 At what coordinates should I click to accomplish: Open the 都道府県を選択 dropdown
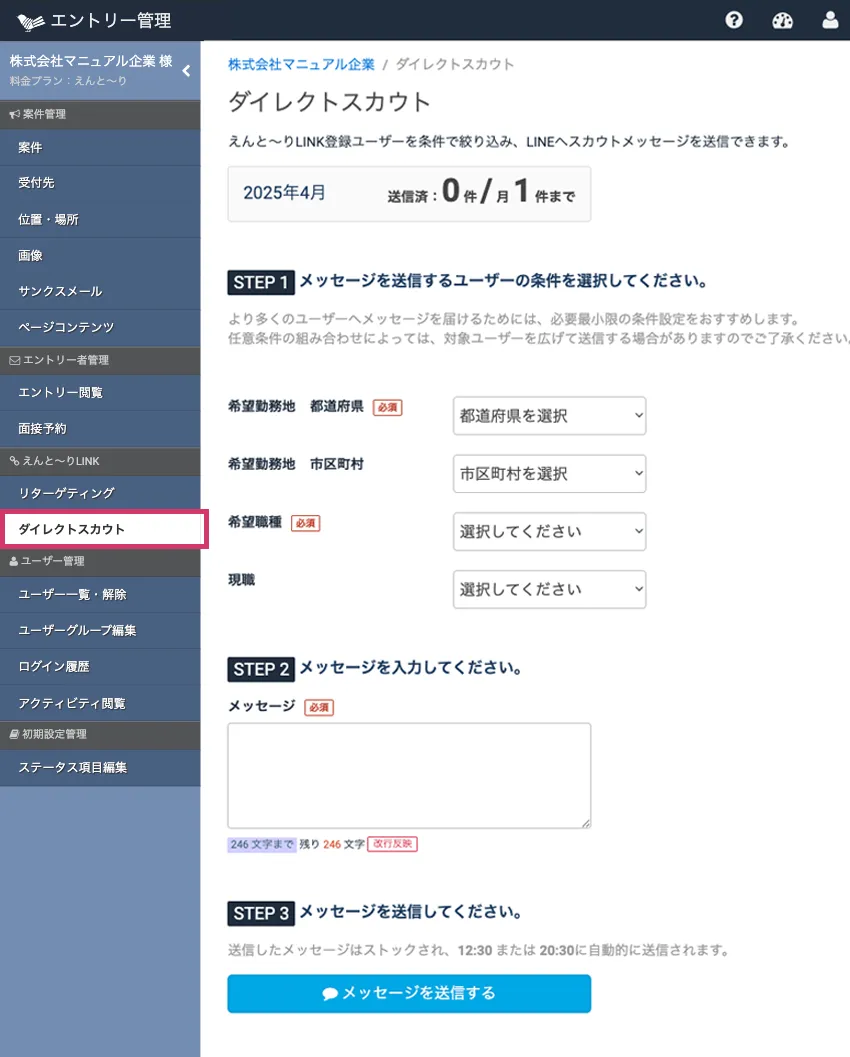549,416
